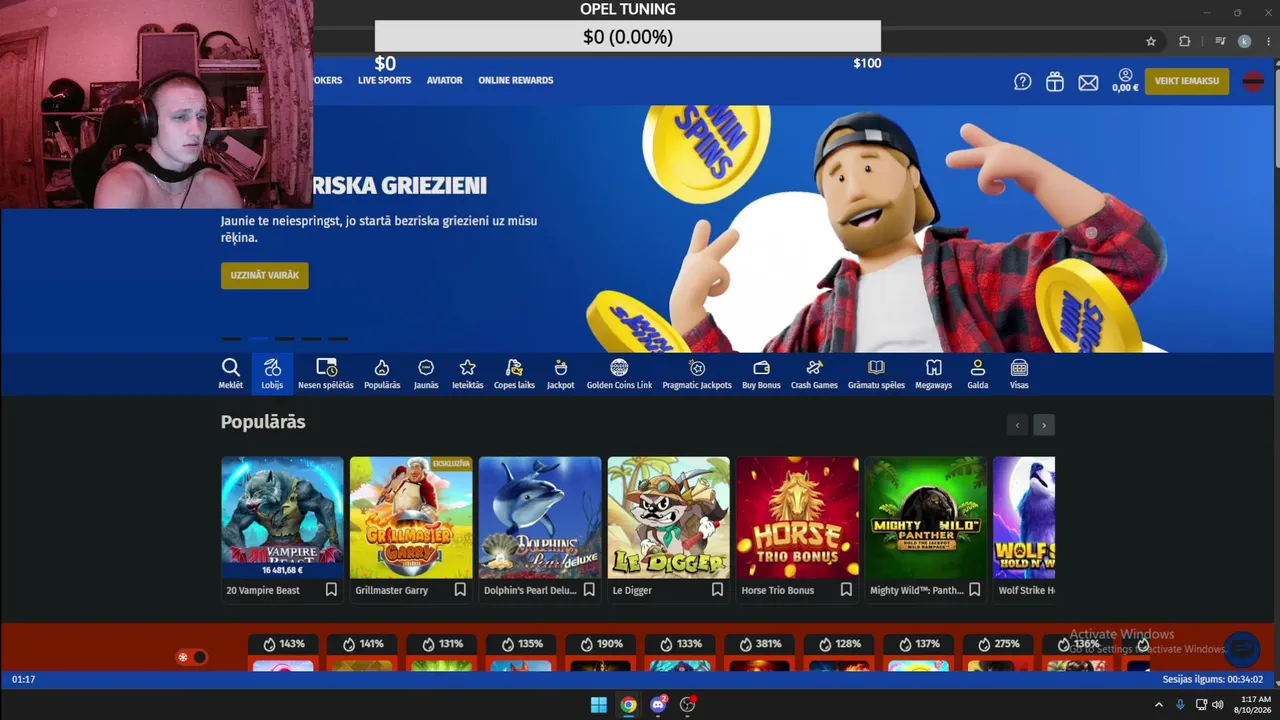Open the Populārās category in the games bar
The image size is (1280, 720).
click(382, 373)
